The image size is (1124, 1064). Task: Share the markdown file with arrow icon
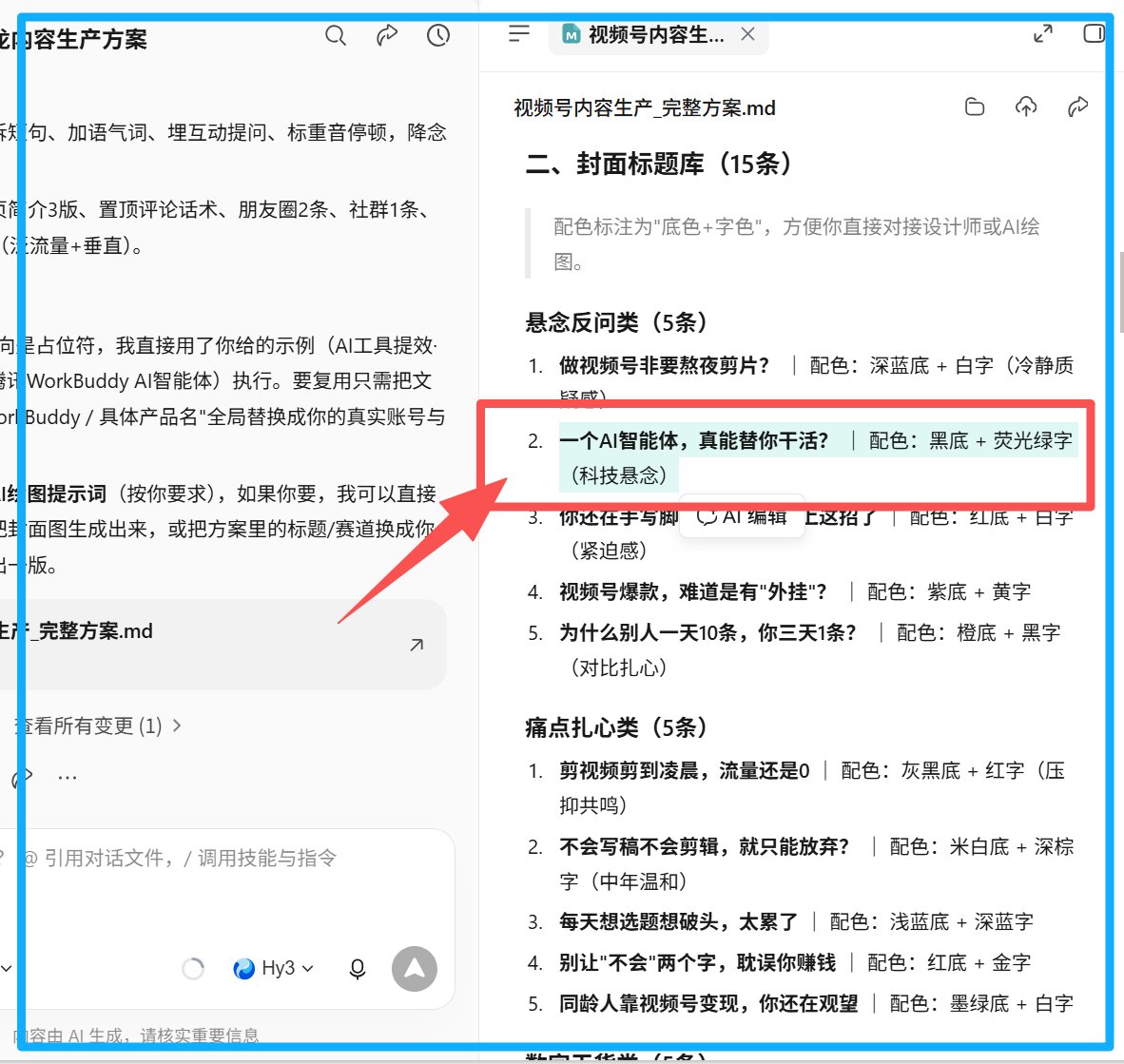pos(1077,107)
